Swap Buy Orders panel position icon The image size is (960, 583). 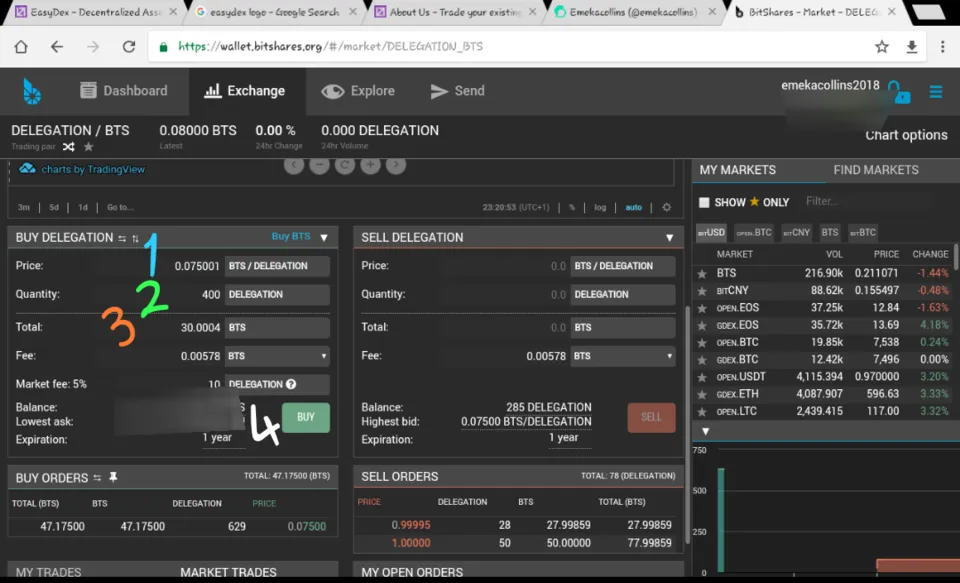coord(97,478)
